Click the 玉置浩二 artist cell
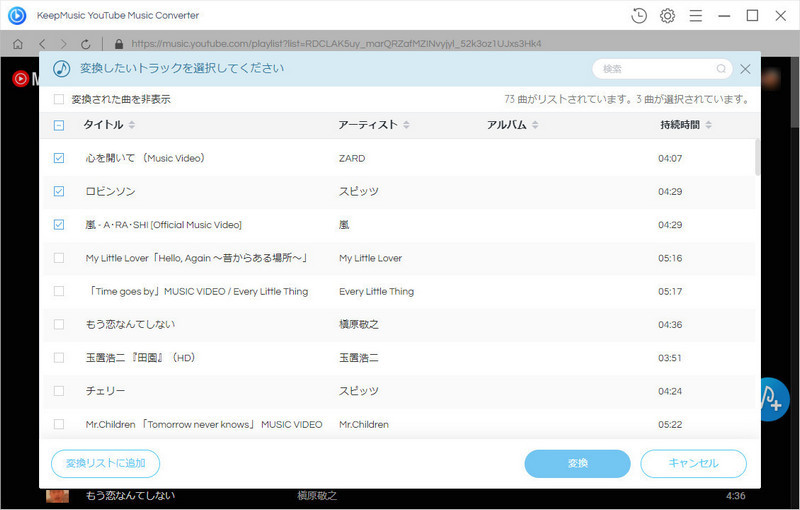The width and height of the screenshot is (800, 510). [x=359, y=358]
